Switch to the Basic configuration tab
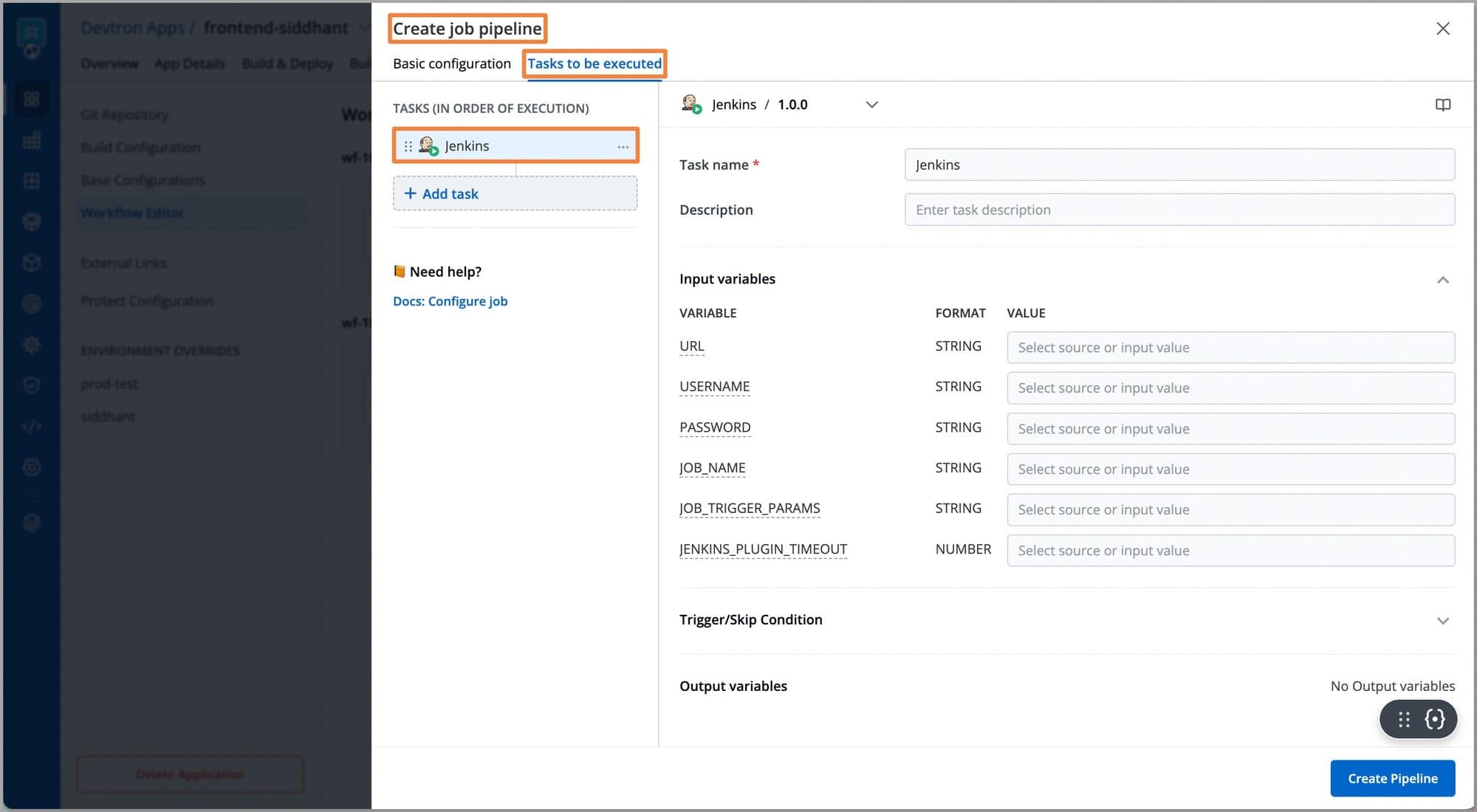The height and width of the screenshot is (812, 1477). [451, 63]
